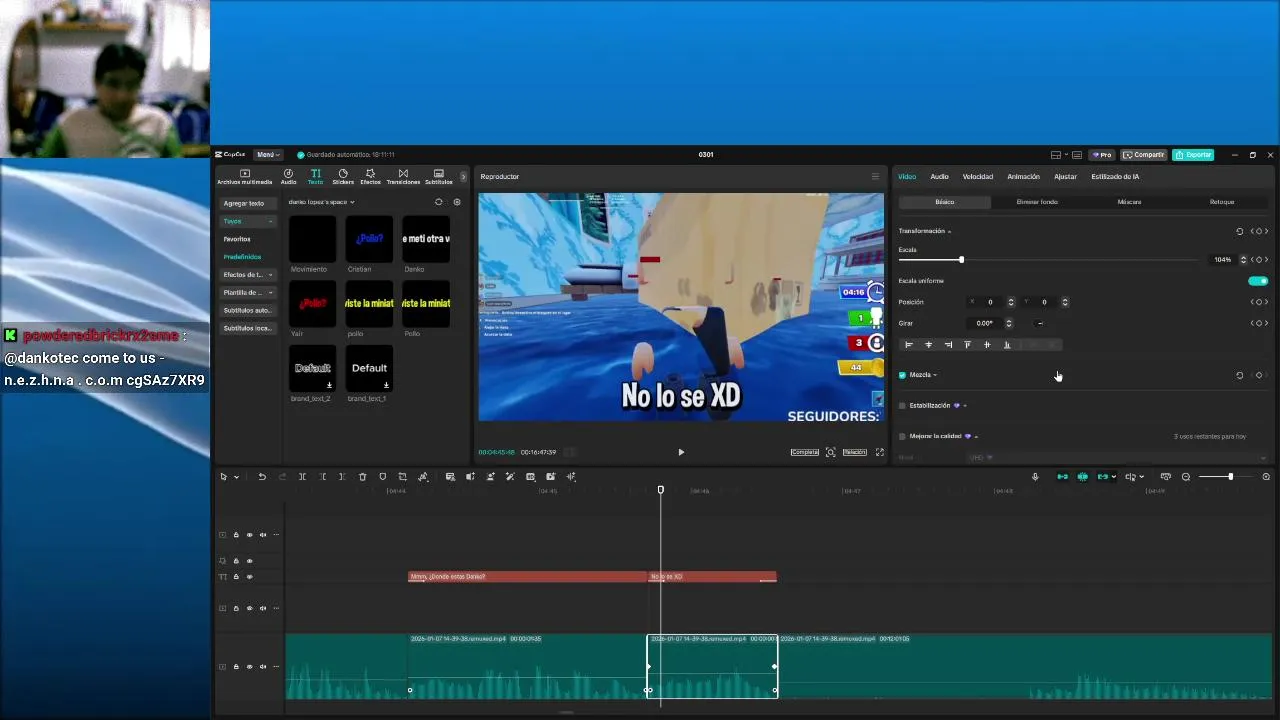1280x720 pixels.
Task: Hide the main video track
Action: 250,667
